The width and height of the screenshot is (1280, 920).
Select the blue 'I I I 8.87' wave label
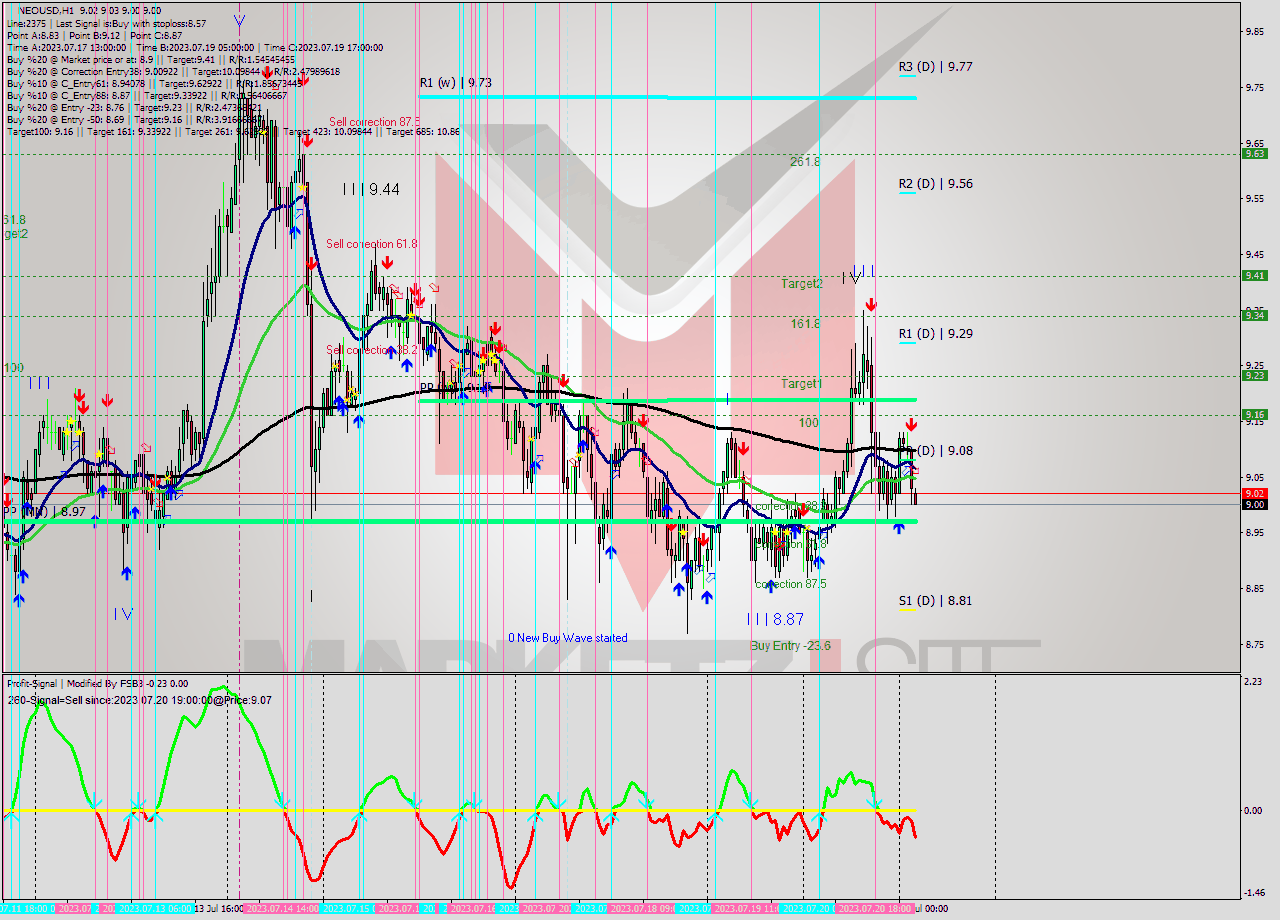click(775, 619)
